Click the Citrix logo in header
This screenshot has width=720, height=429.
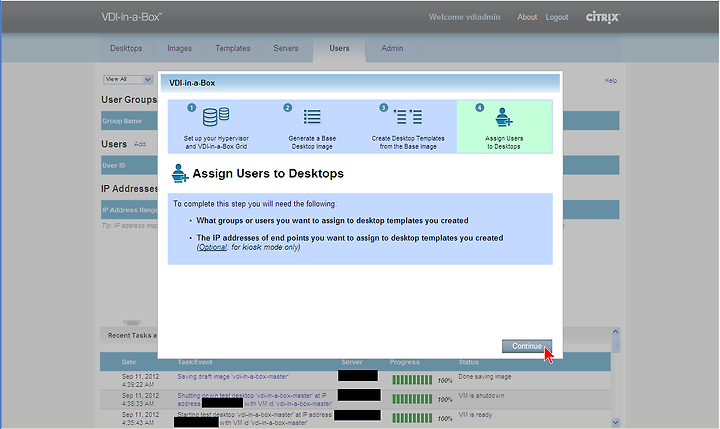(x=602, y=17)
